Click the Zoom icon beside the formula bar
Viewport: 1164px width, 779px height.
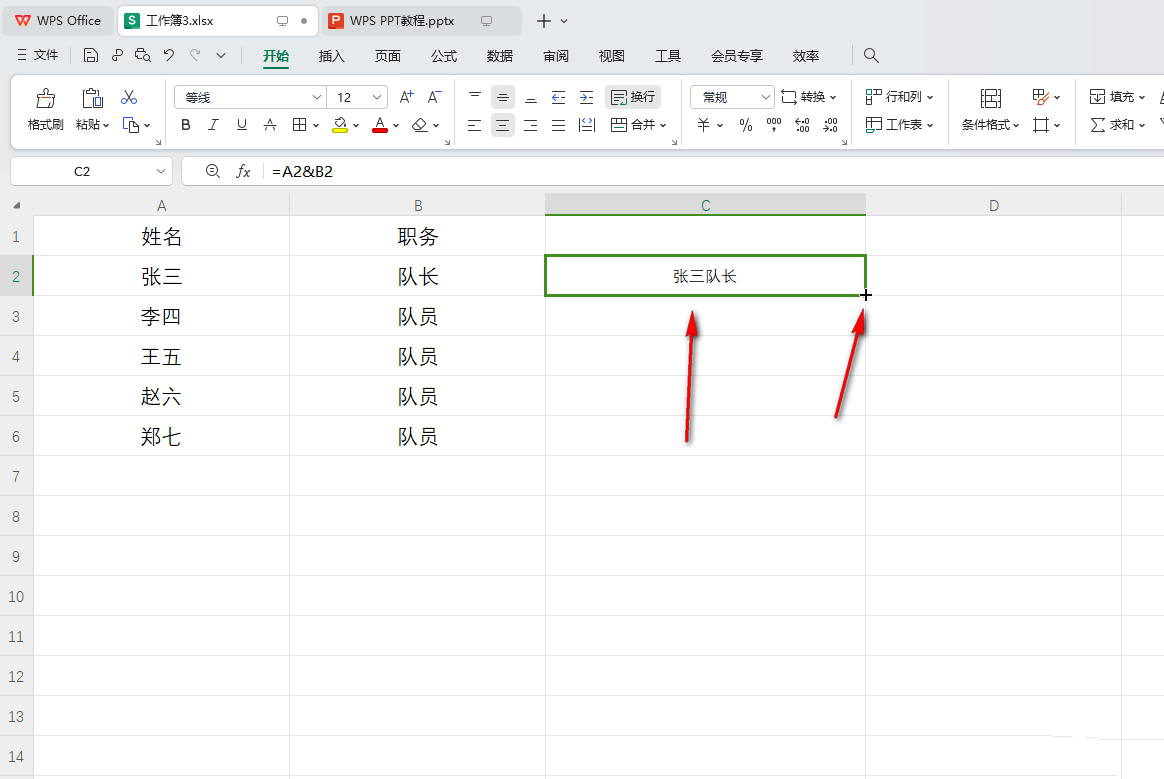coord(213,172)
